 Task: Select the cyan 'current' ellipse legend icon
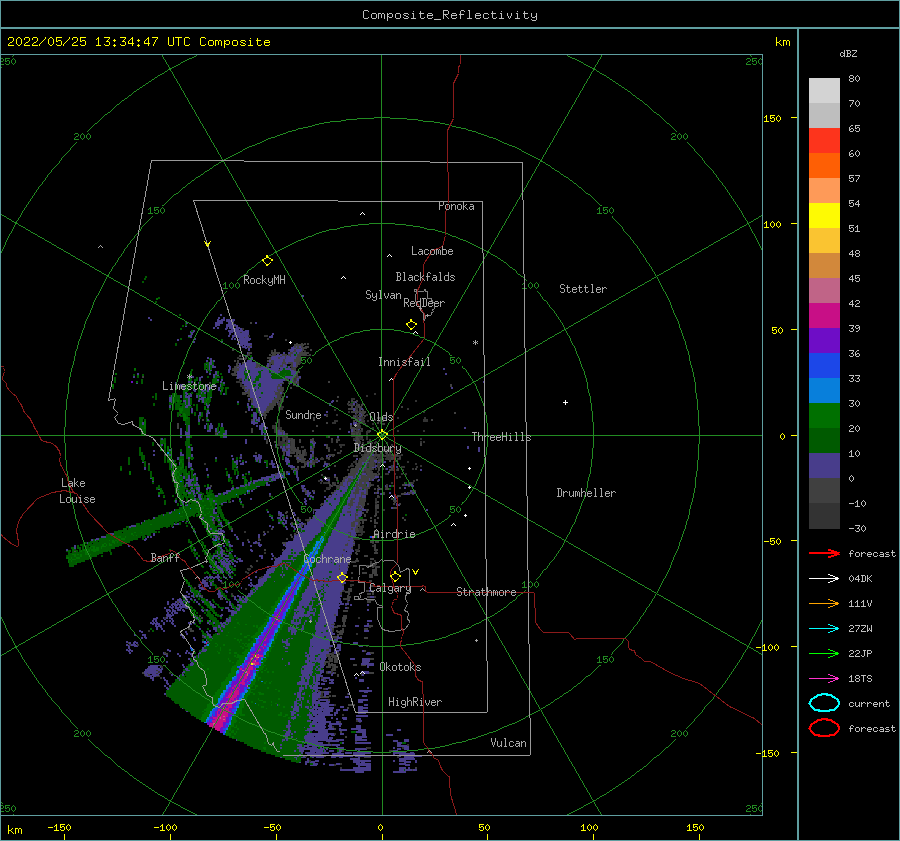(x=824, y=703)
